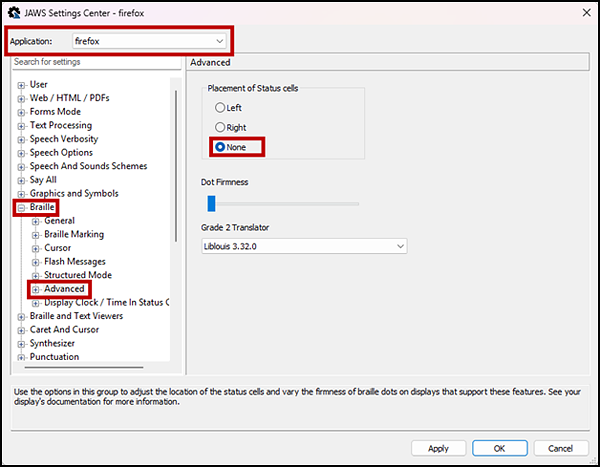Select Braille and Text Viewers item
The height and width of the screenshot is (467, 600).
click(77, 316)
